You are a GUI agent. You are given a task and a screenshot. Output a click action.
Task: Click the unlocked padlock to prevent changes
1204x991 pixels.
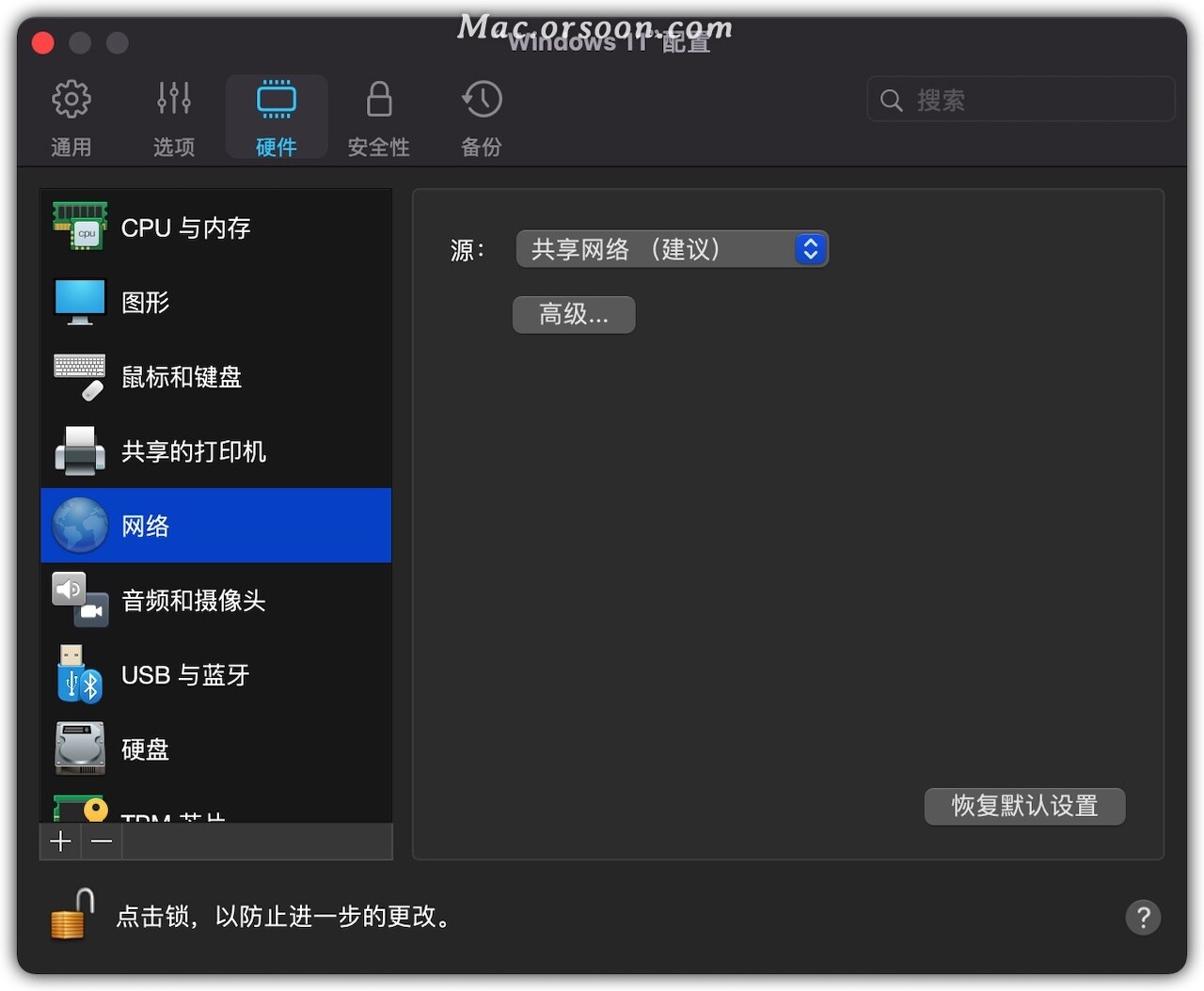(x=73, y=914)
